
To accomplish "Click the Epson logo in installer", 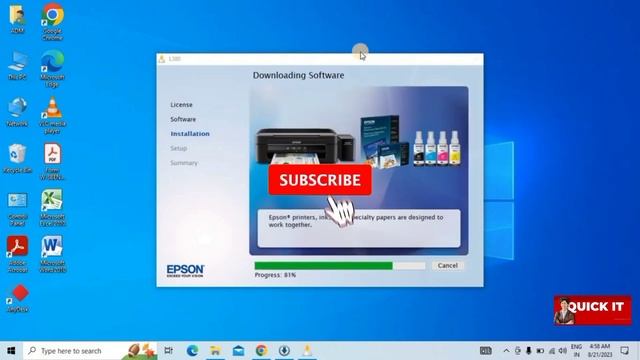I will click(185, 271).
